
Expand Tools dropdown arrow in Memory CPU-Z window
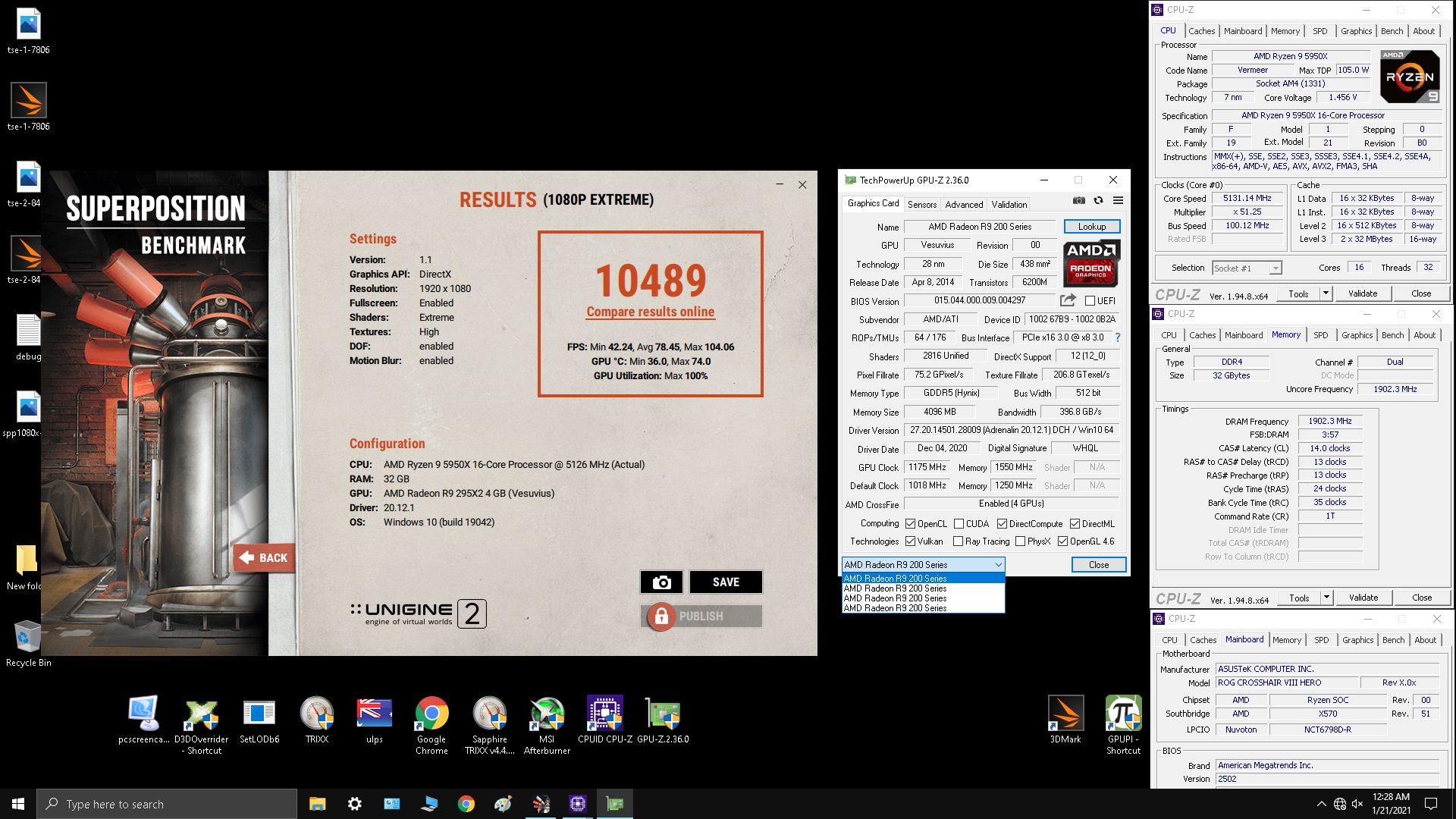click(1326, 598)
